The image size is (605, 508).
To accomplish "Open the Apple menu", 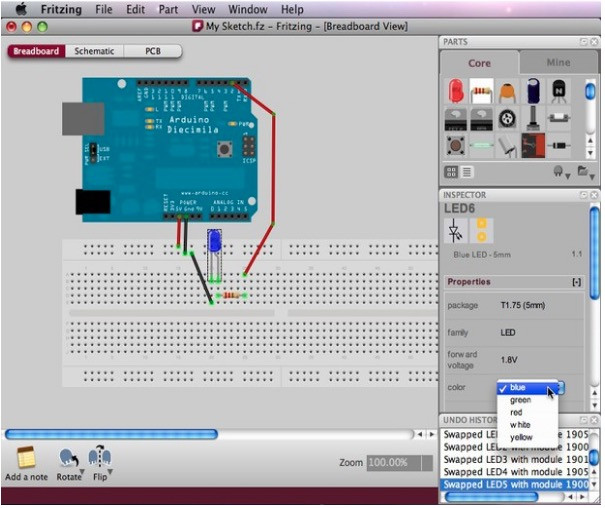I will (x=20, y=8).
